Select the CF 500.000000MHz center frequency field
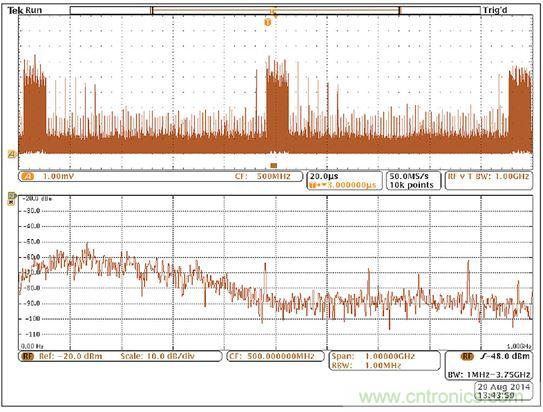This screenshot has height=412, width=543. (x=276, y=356)
